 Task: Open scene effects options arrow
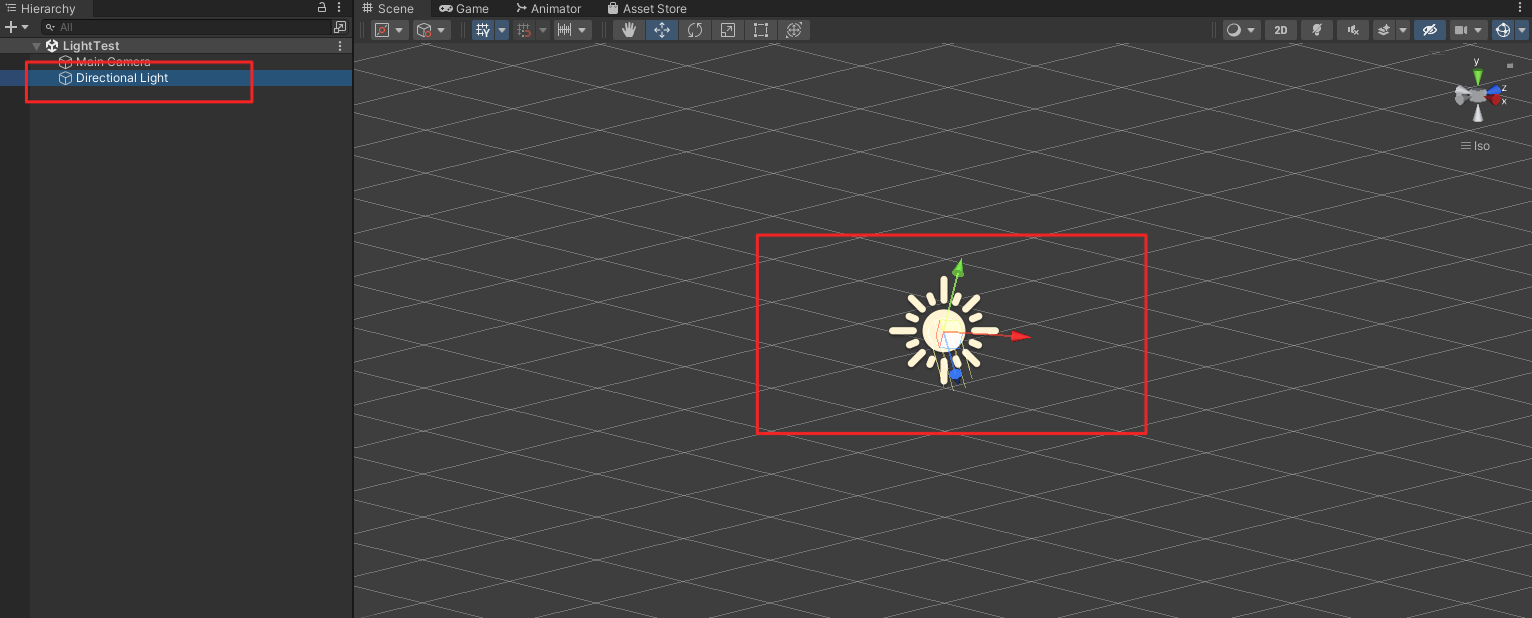click(x=1403, y=30)
